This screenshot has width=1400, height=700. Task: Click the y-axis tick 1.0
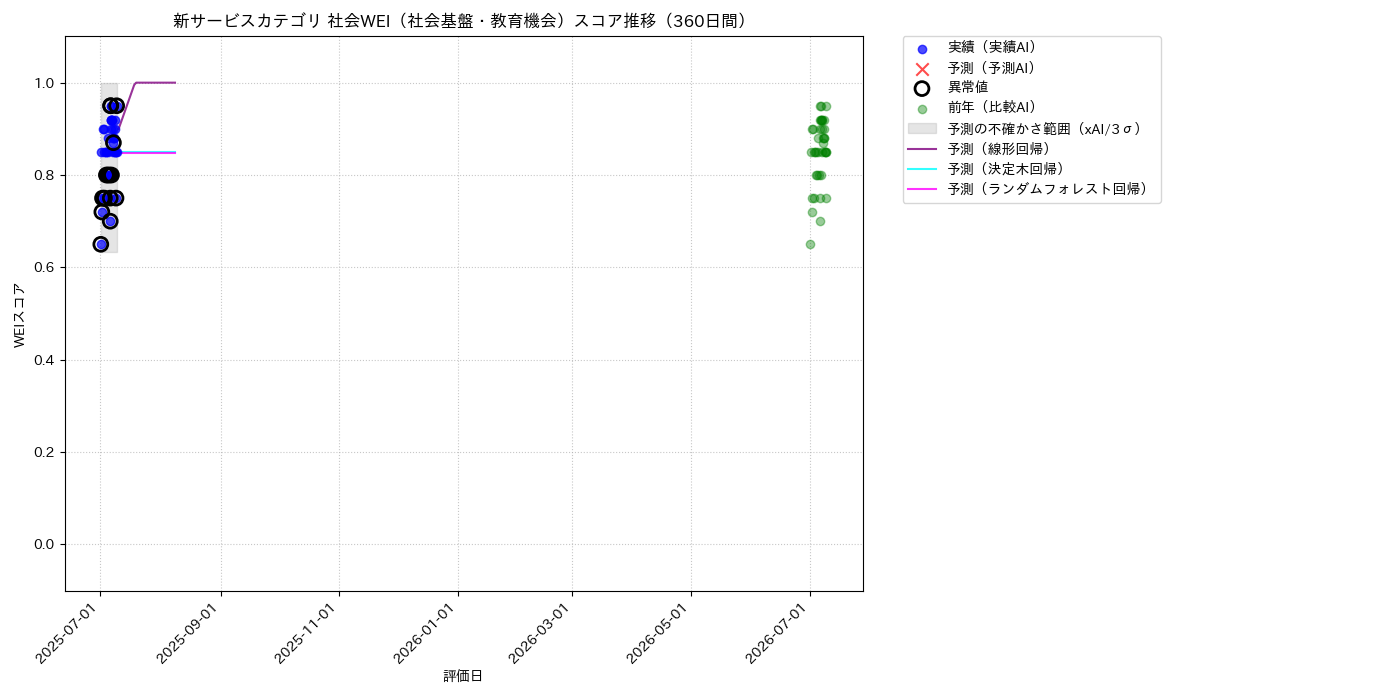[x=46, y=83]
